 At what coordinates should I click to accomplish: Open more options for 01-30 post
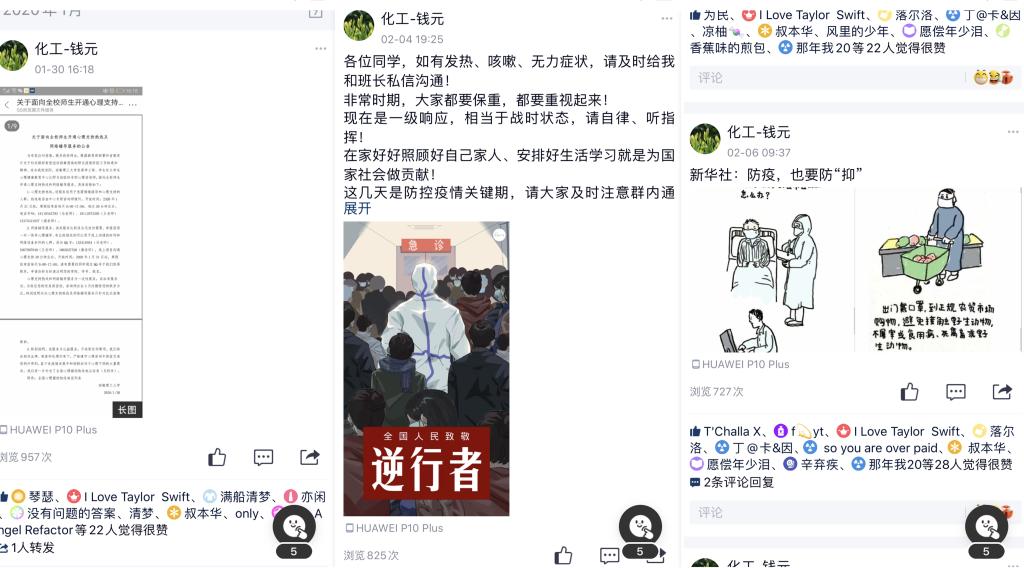pos(321,49)
